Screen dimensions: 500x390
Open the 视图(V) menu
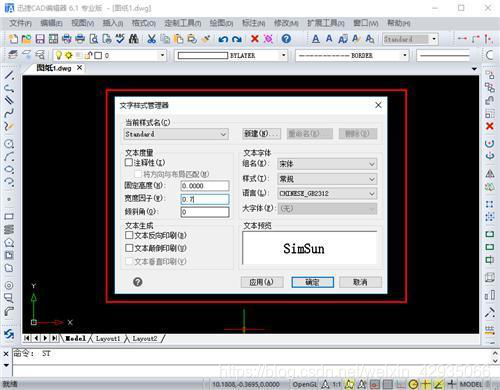click(x=83, y=23)
